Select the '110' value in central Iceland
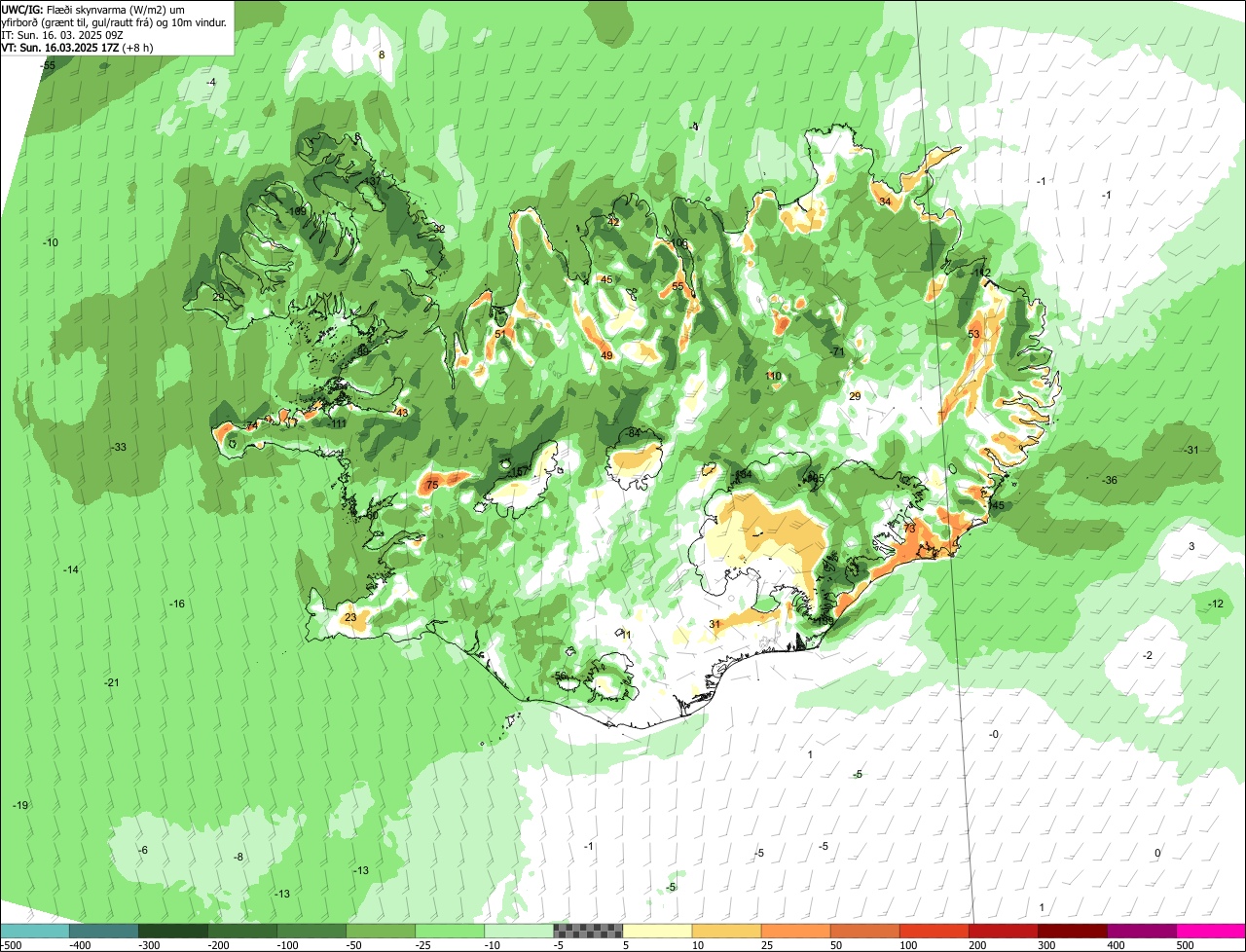Image resolution: width=1246 pixels, height=952 pixels. (773, 376)
